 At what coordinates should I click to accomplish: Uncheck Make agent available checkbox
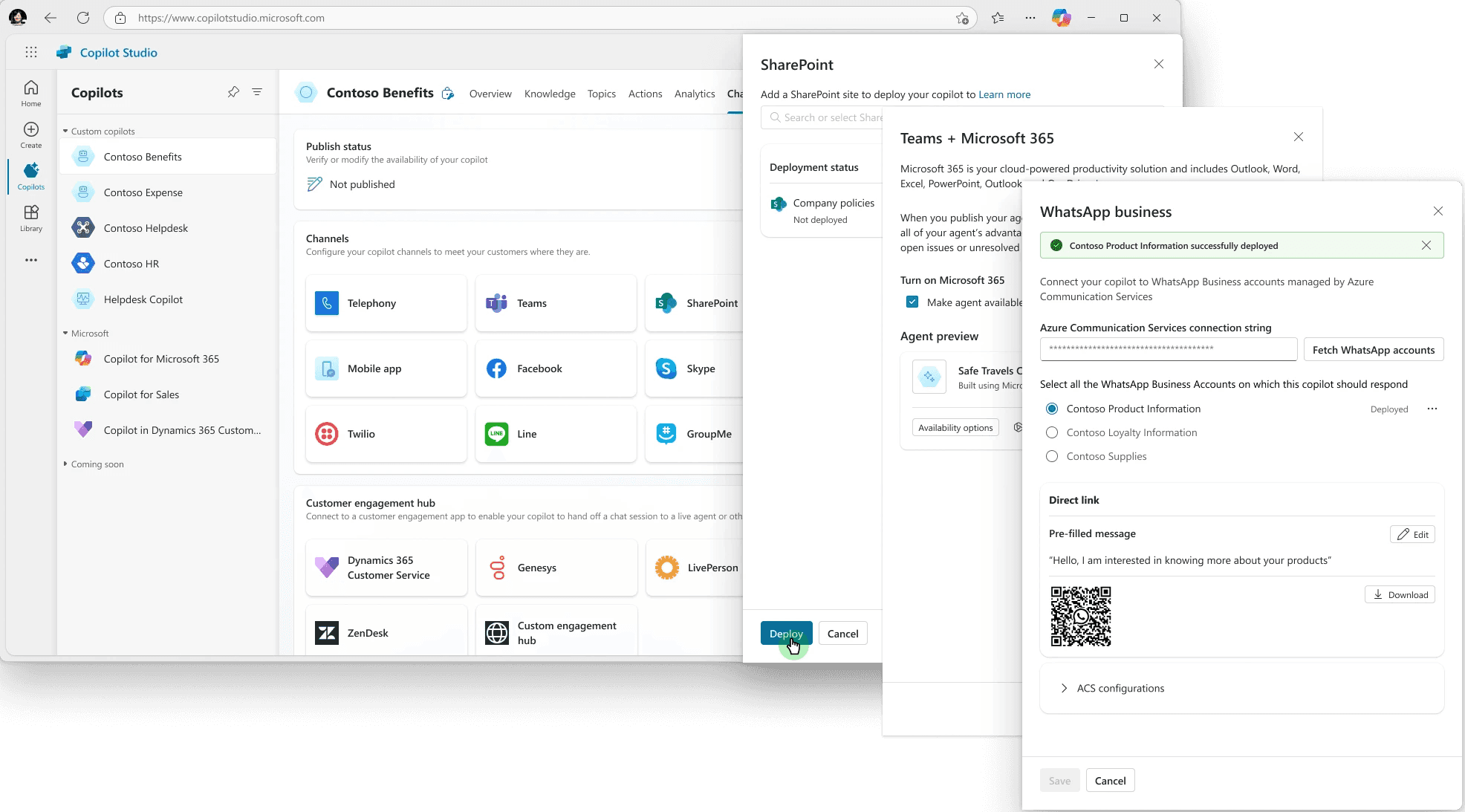point(912,302)
